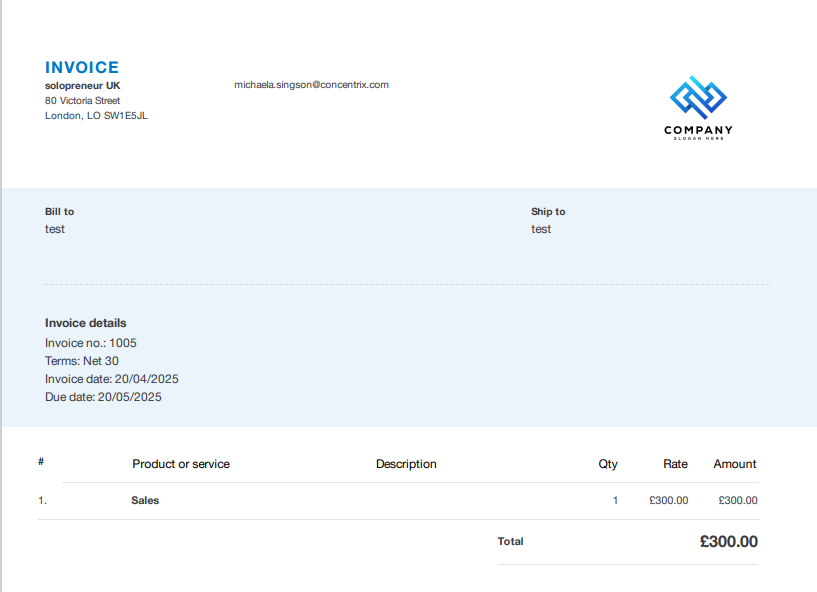The width and height of the screenshot is (817, 592).
Task: Click the test name under Ship to
Action: [x=541, y=229]
